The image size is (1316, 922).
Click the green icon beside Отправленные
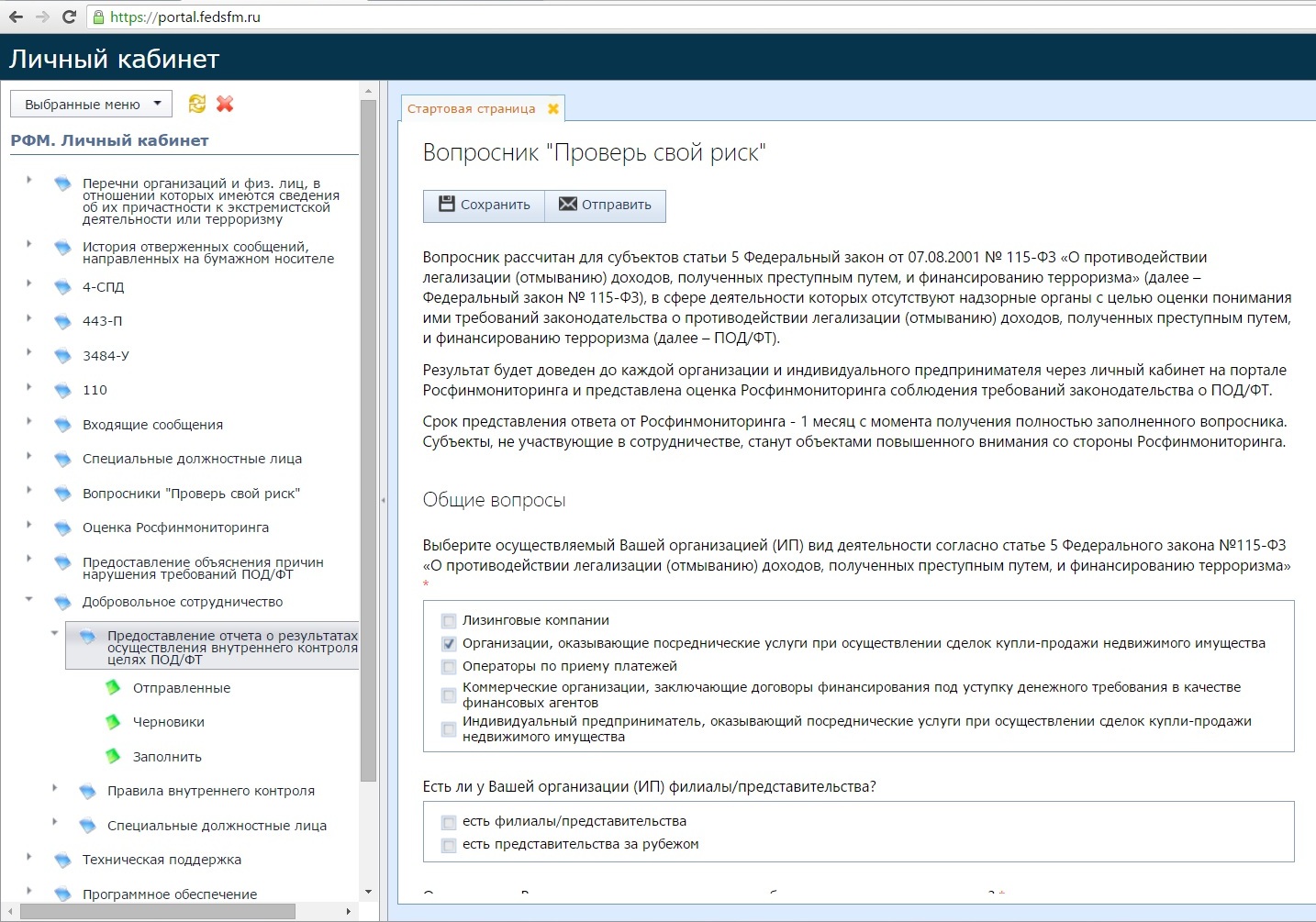113,687
